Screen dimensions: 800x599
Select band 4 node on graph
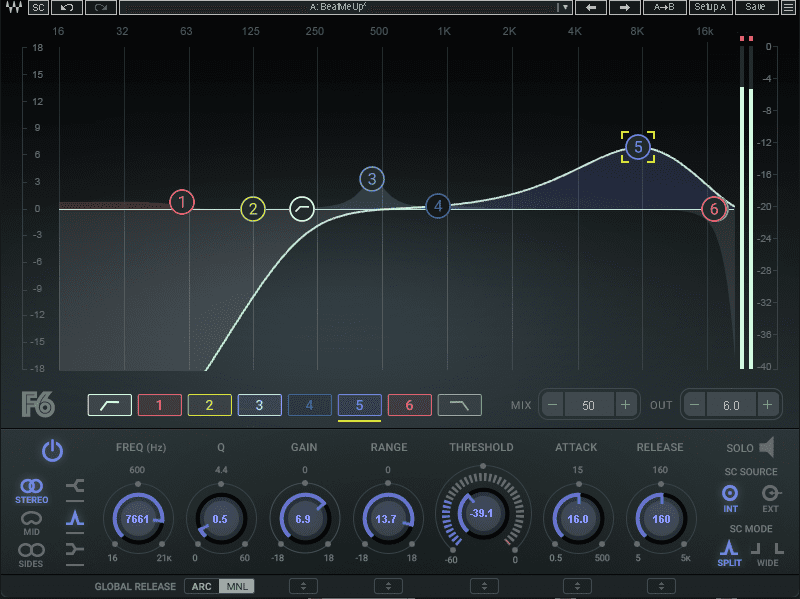click(438, 206)
